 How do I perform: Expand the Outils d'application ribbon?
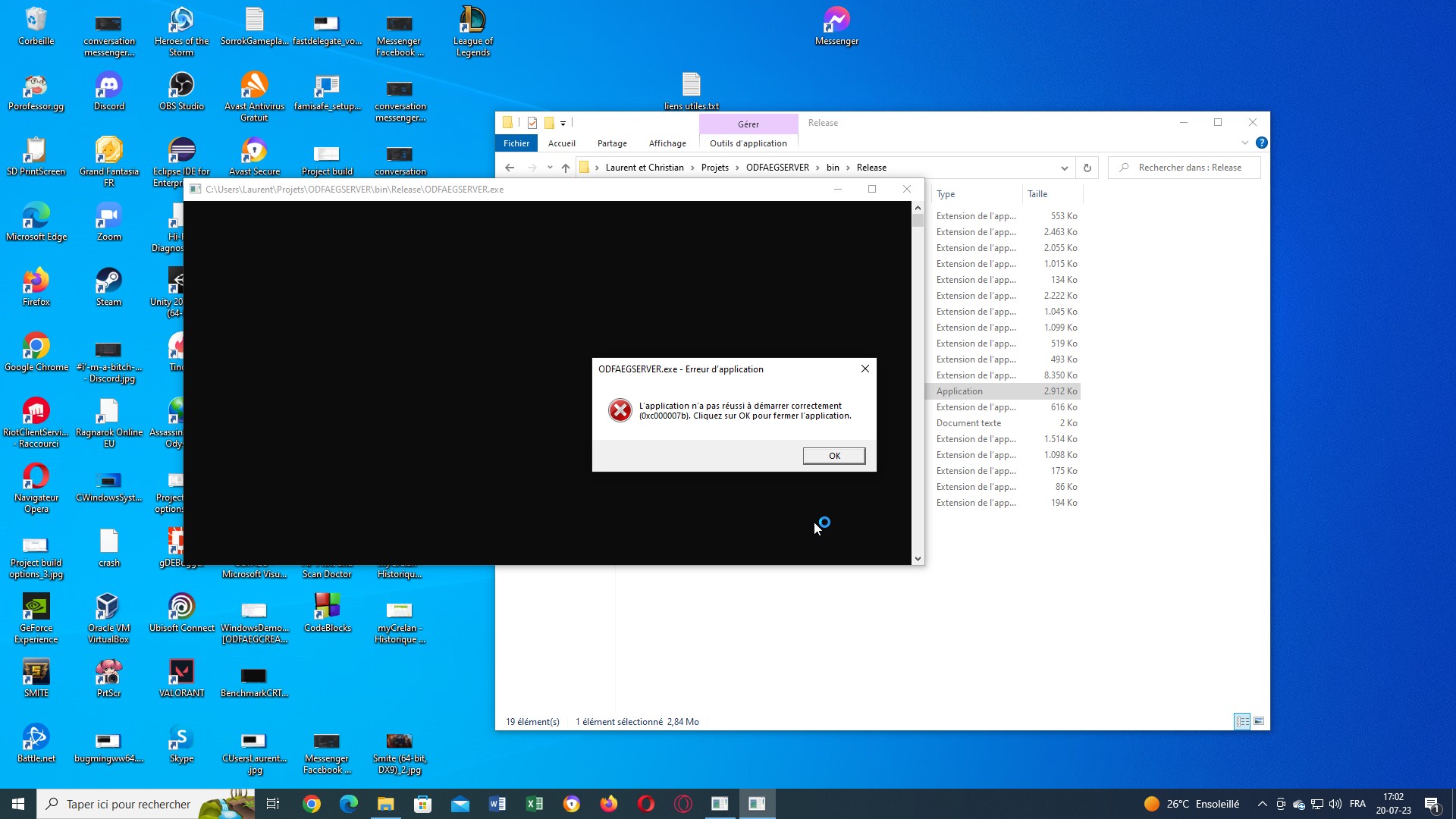pyautogui.click(x=747, y=143)
